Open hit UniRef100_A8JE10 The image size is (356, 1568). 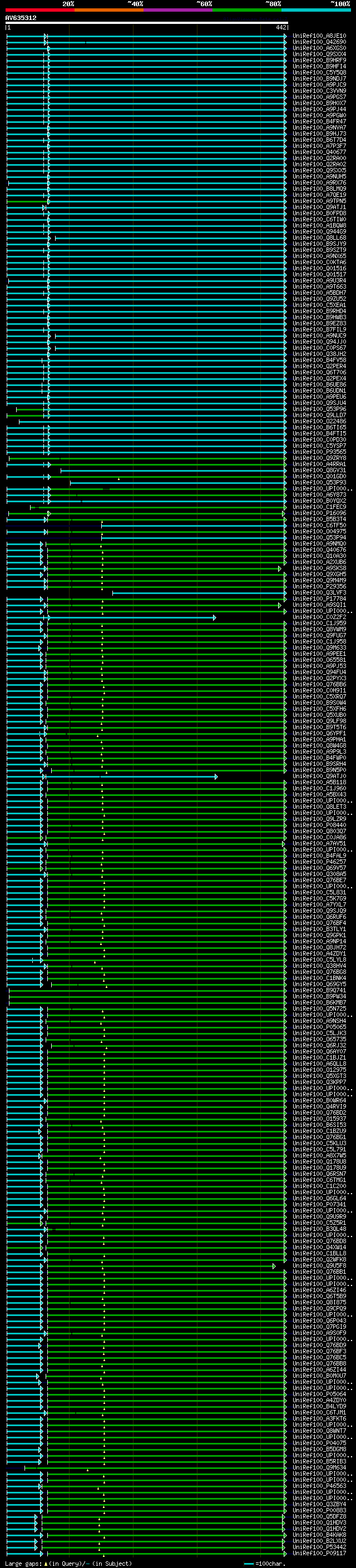coord(319,36)
